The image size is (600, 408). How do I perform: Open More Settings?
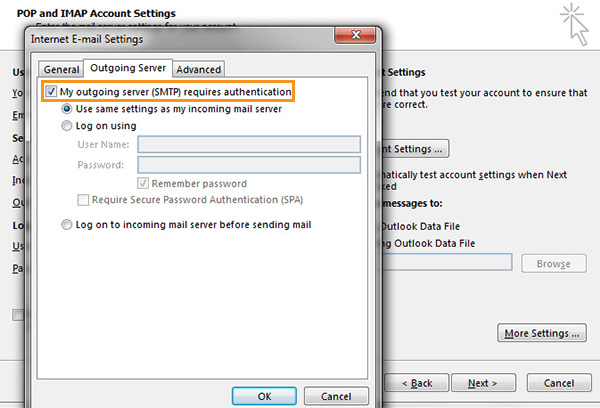click(542, 333)
